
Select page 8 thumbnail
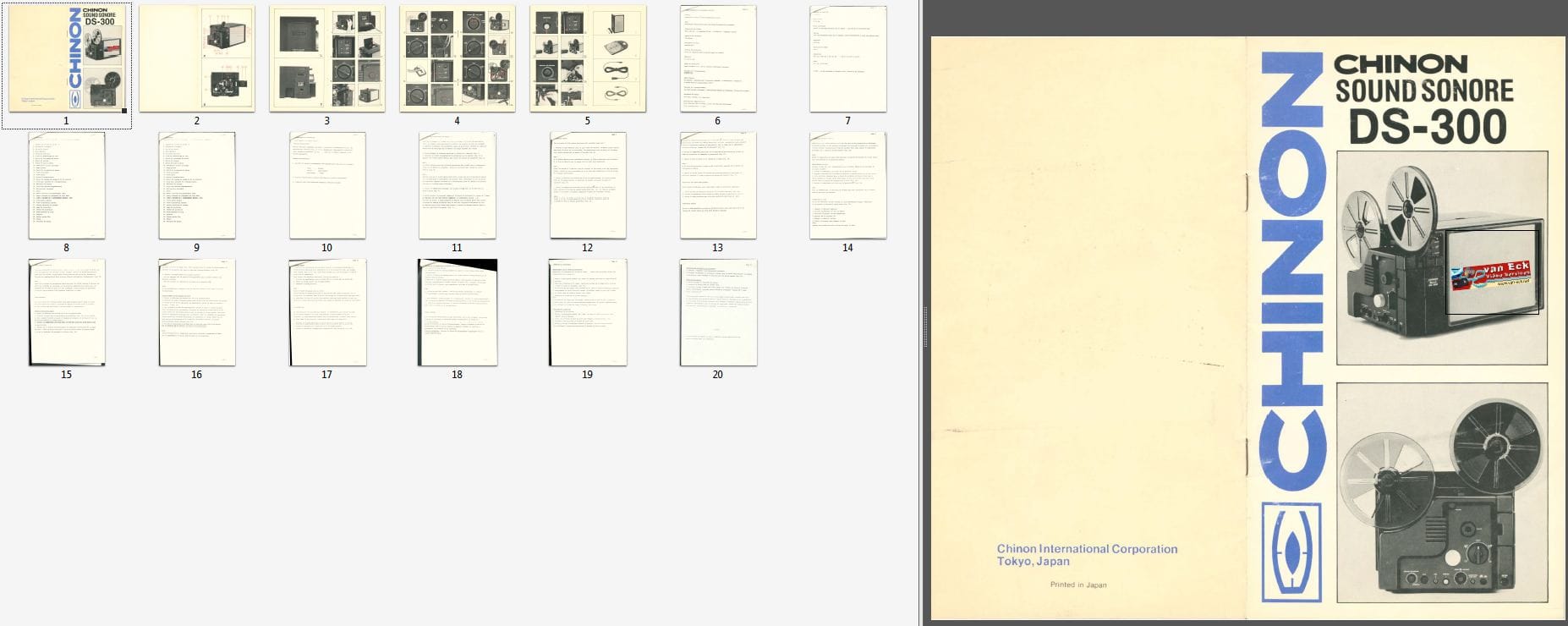coord(67,185)
